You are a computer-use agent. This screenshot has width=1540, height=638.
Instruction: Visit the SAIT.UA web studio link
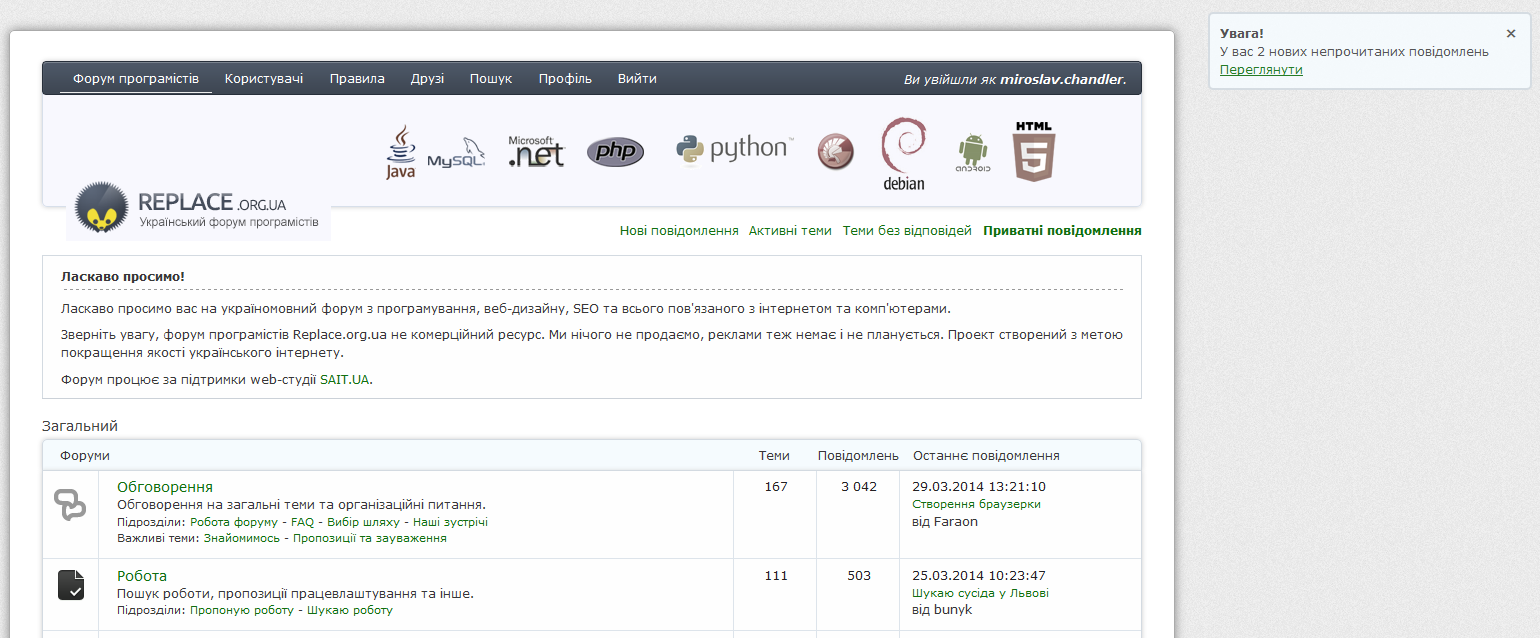pyautogui.click(x=344, y=380)
